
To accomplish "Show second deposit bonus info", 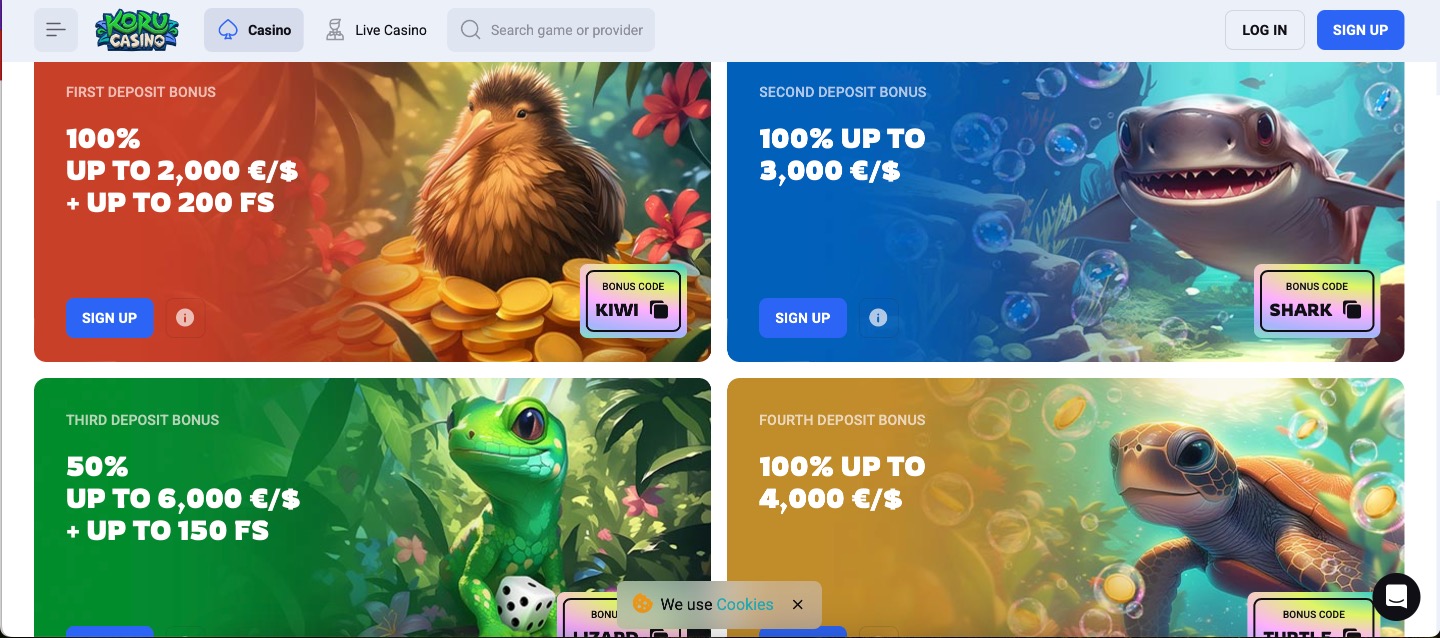I will (x=878, y=318).
